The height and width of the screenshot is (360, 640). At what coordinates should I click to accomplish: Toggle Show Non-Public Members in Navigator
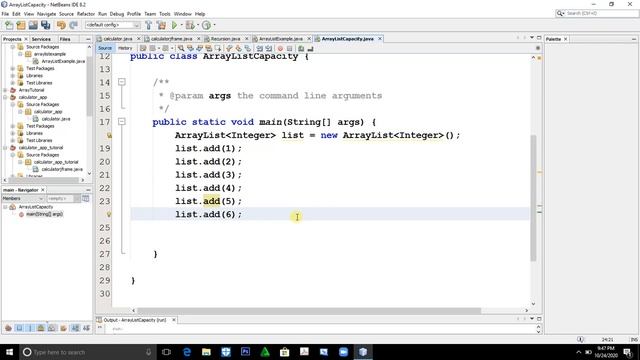coord(41,328)
